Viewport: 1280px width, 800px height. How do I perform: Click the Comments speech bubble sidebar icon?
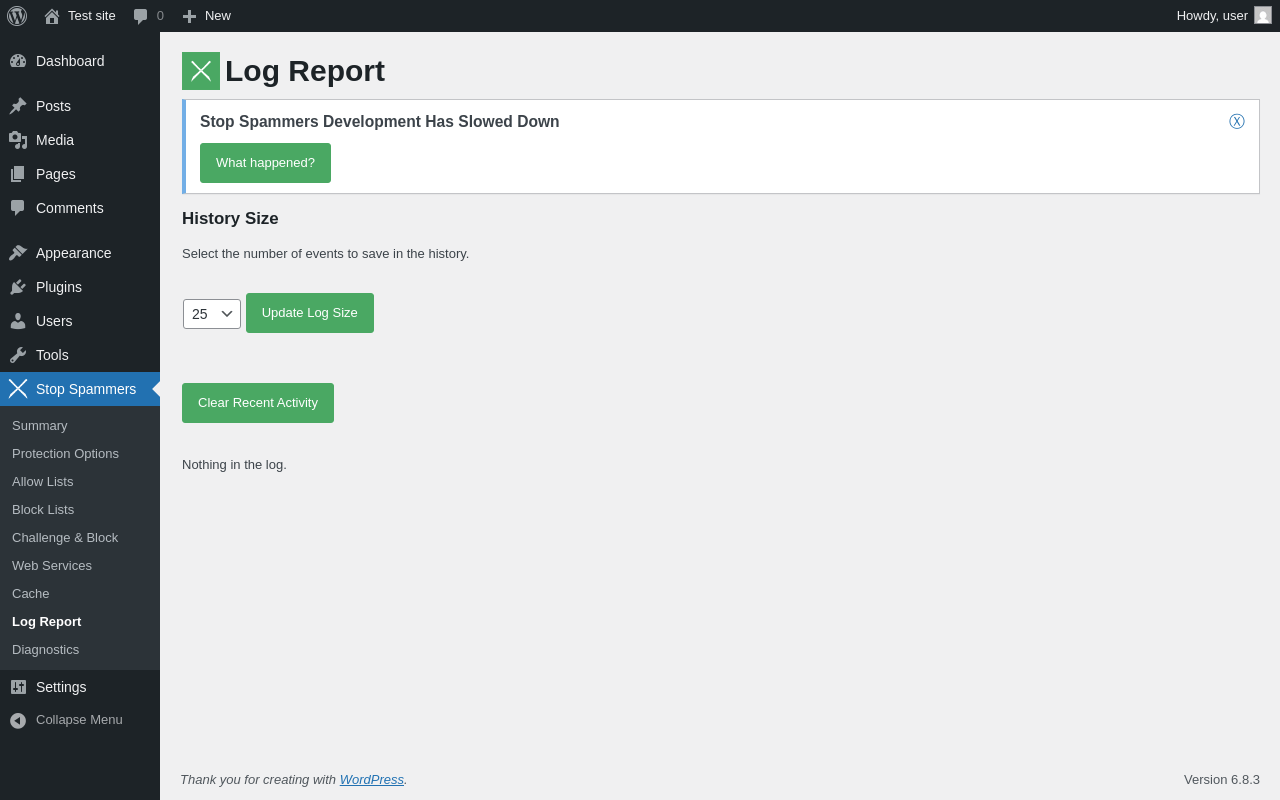coord(18,208)
